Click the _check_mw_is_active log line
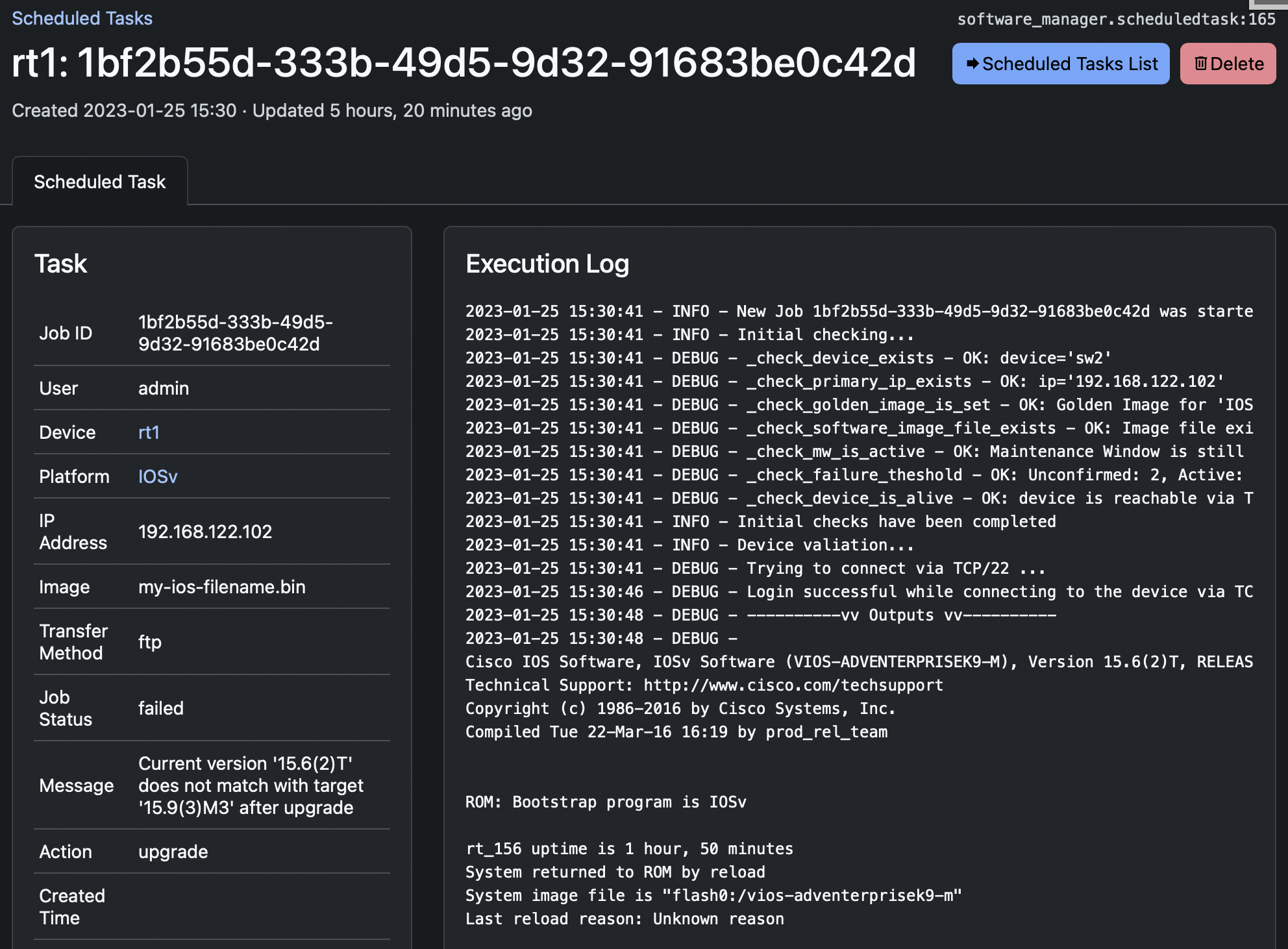Viewport: 1288px width, 949px height. [x=855, y=452]
